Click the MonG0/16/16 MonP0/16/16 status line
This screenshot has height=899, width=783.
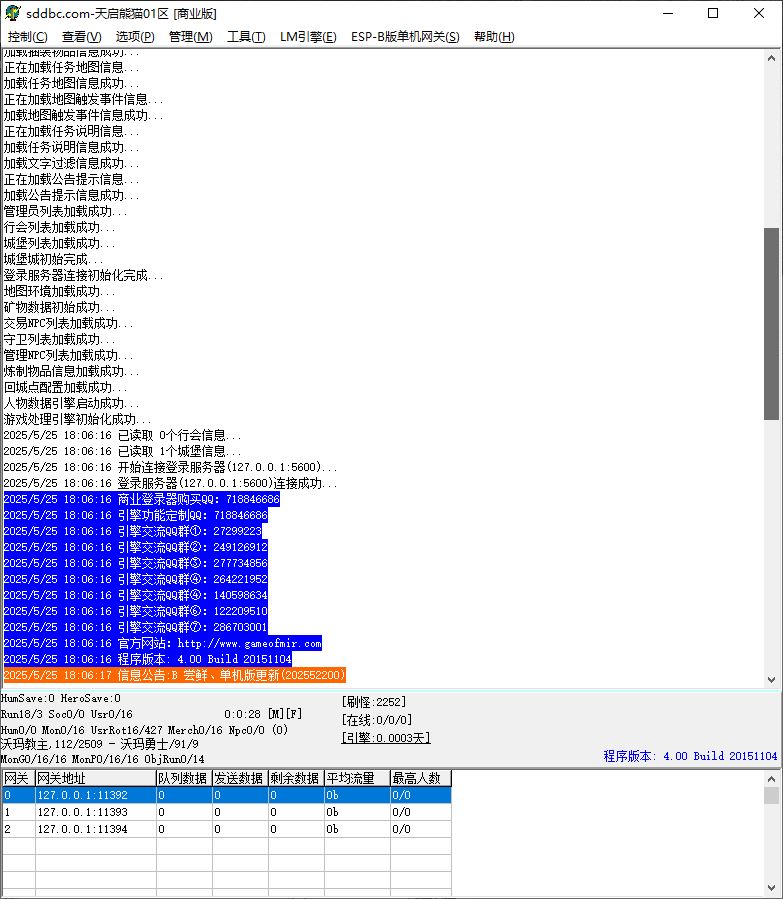[x=103, y=759]
